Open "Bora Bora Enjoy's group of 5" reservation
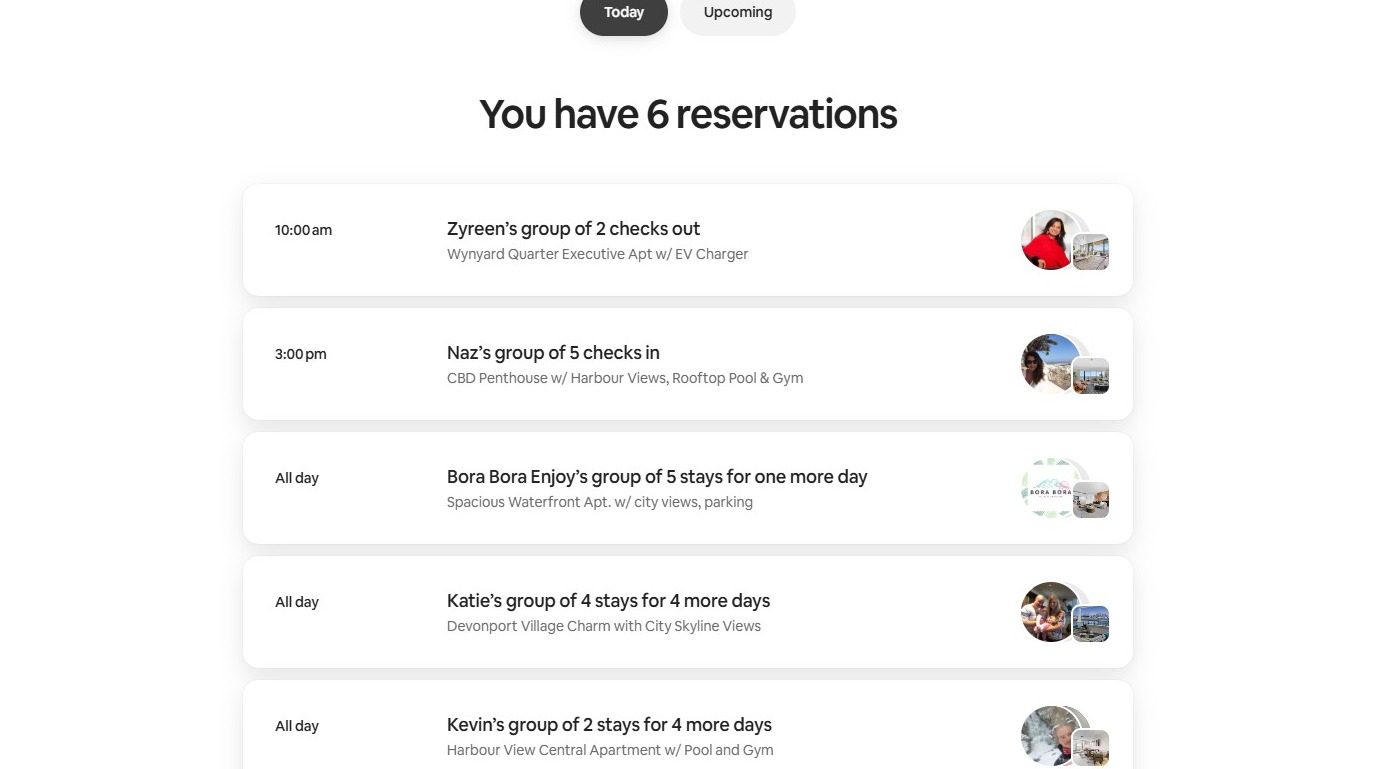The image size is (1376, 769). (688, 488)
